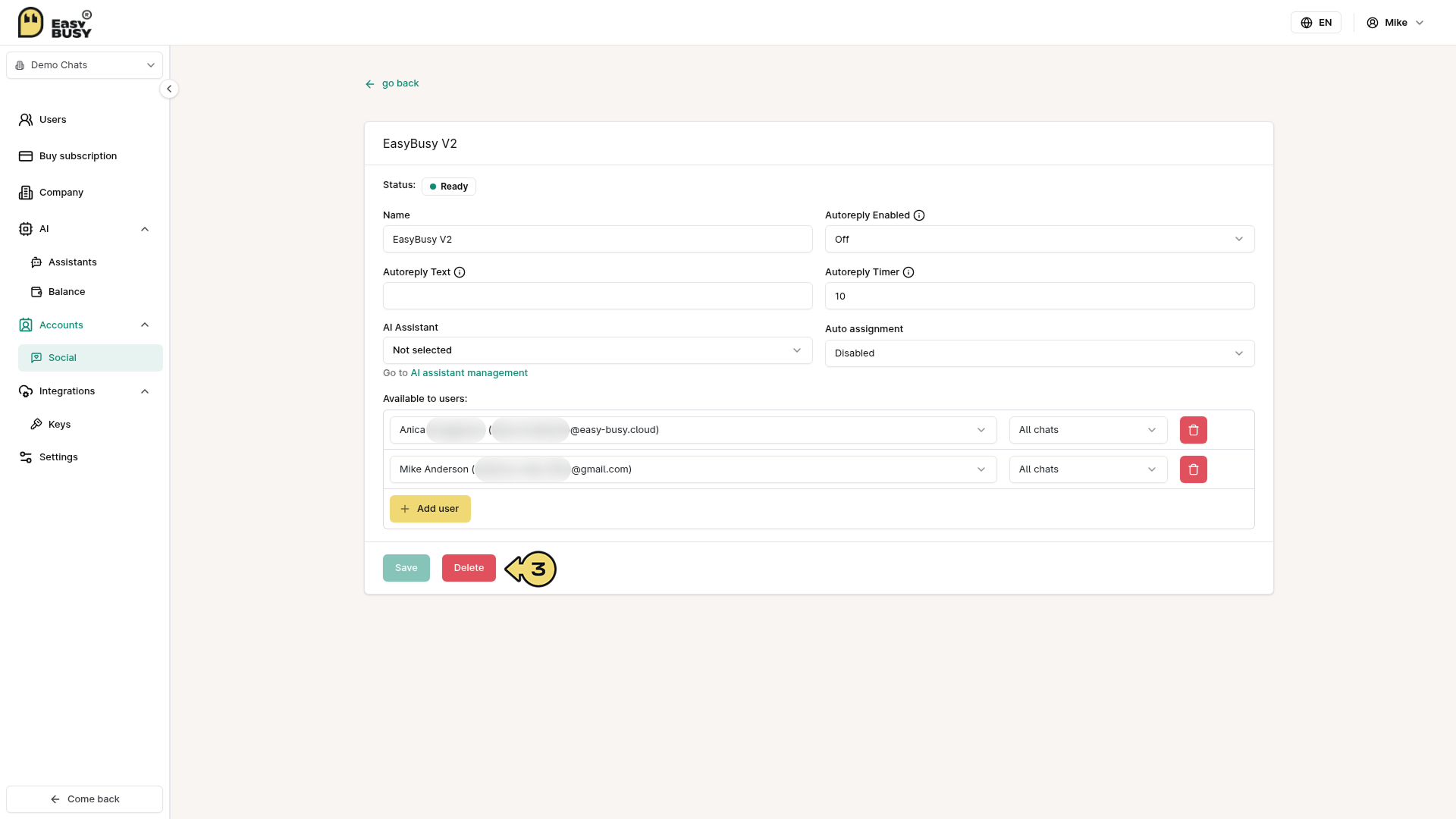Click the Add user button

pyautogui.click(x=430, y=509)
